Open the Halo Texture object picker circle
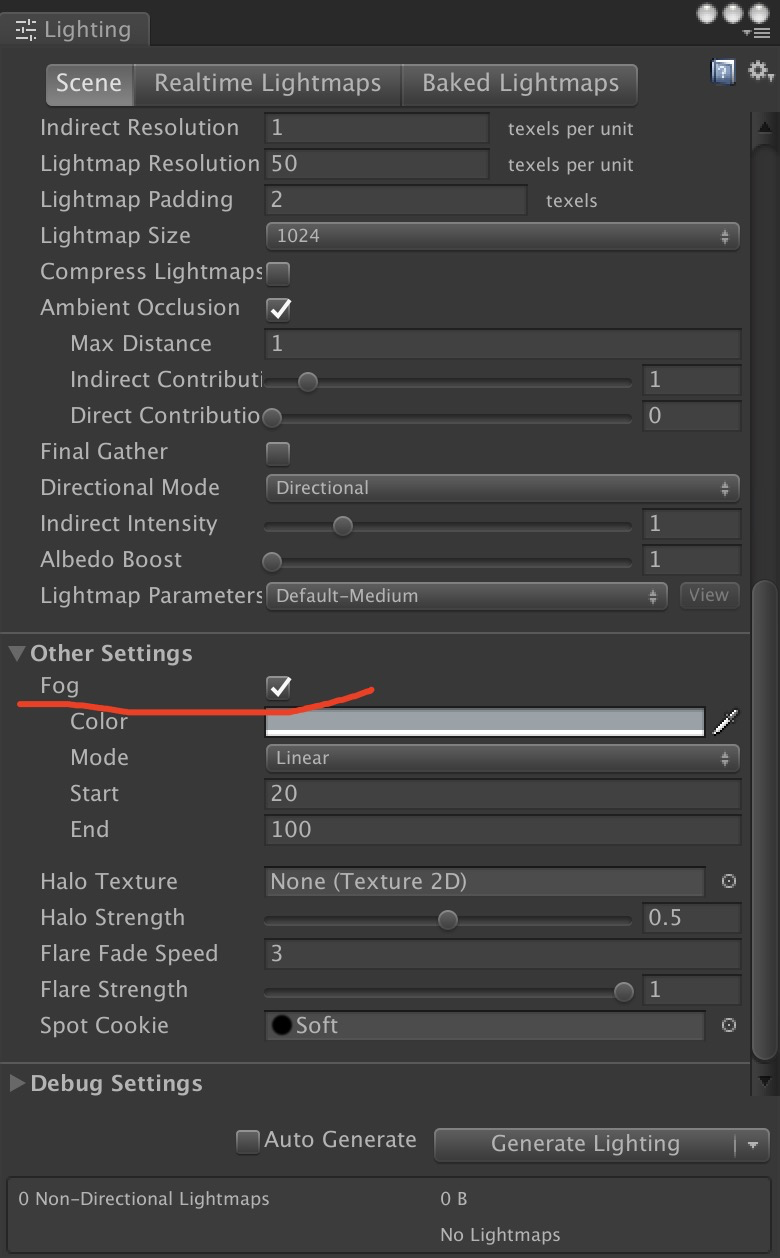 [x=728, y=882]
